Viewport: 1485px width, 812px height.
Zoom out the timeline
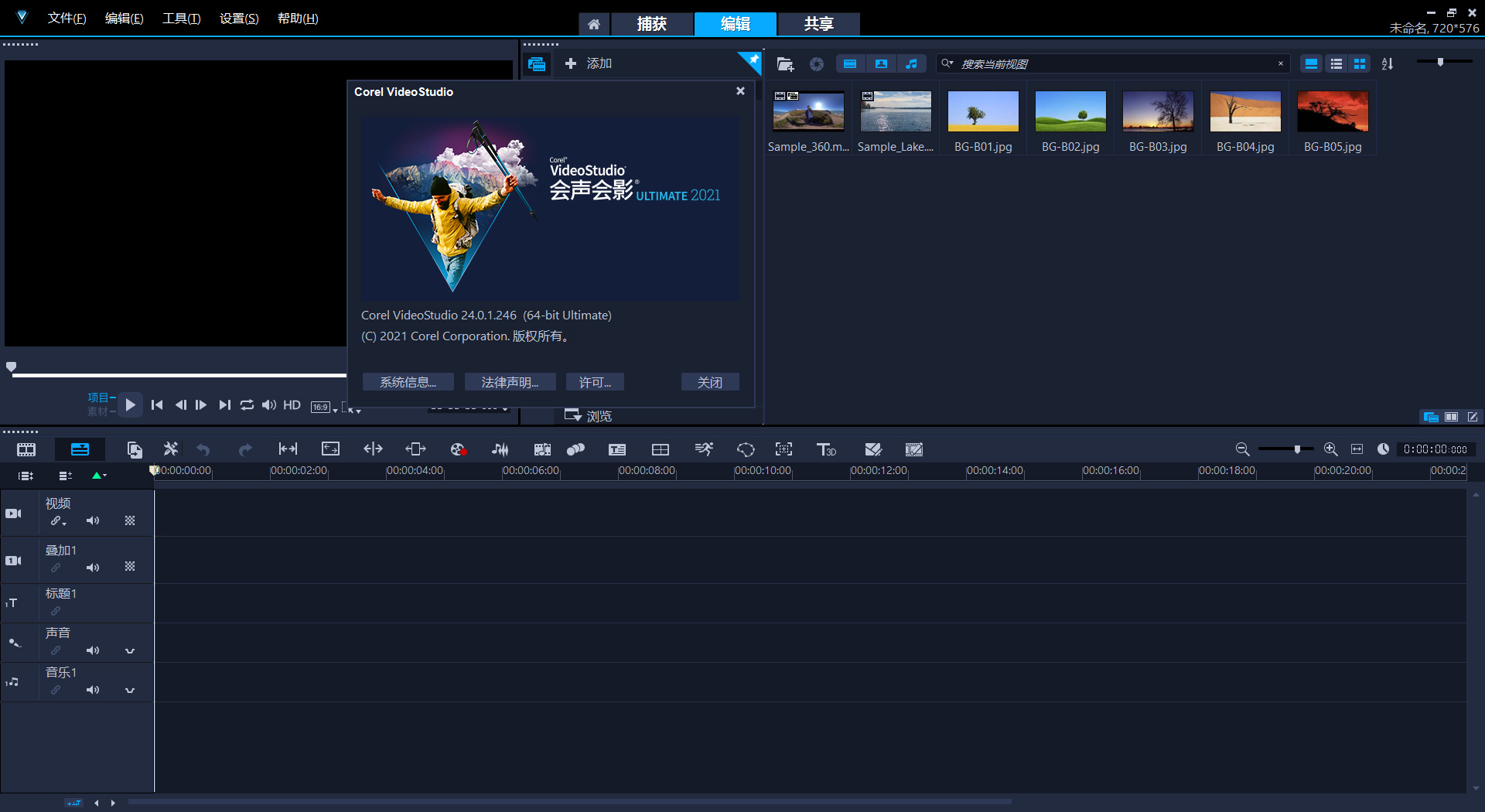pos(1242,449)
